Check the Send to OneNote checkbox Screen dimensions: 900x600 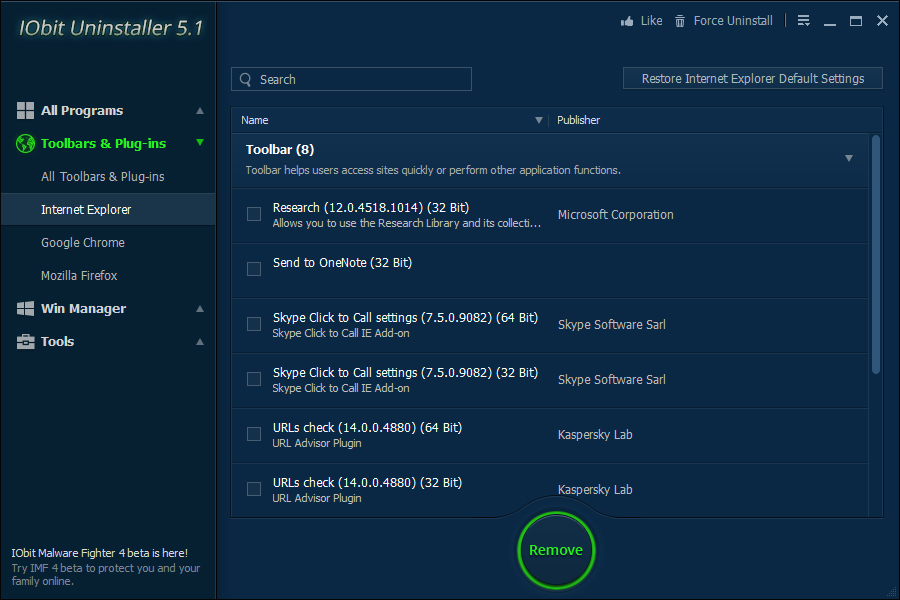(x=254, y=269)
